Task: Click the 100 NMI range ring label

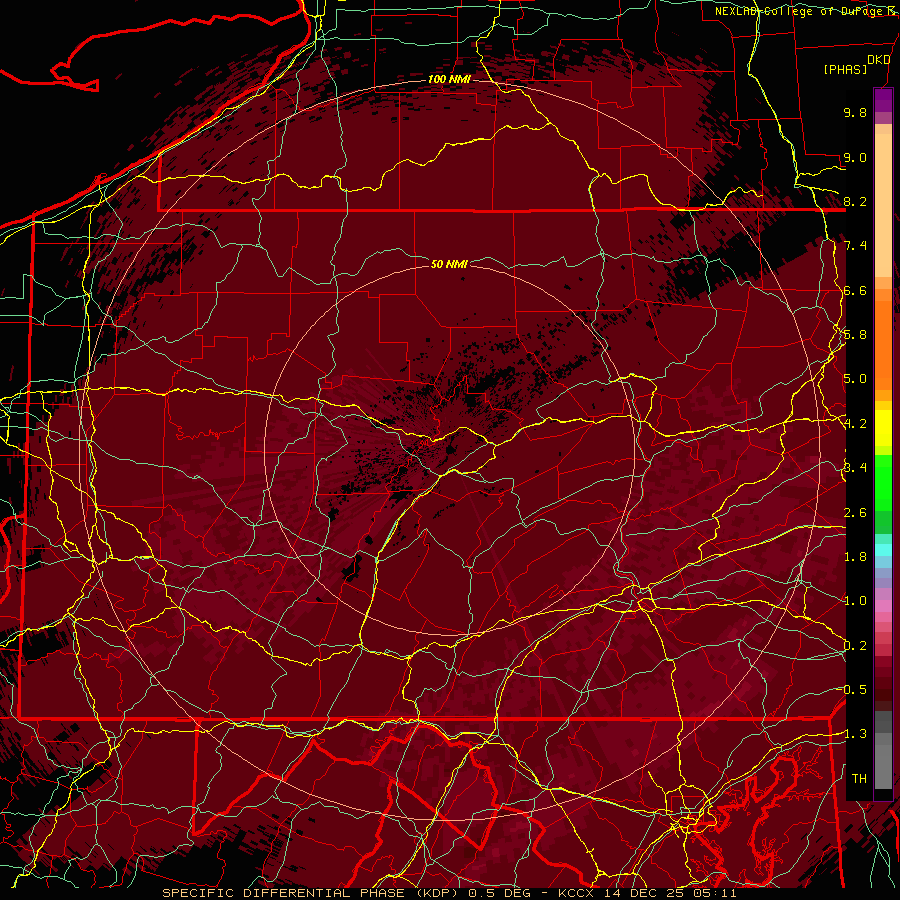Action: click(x=449, y=79)
